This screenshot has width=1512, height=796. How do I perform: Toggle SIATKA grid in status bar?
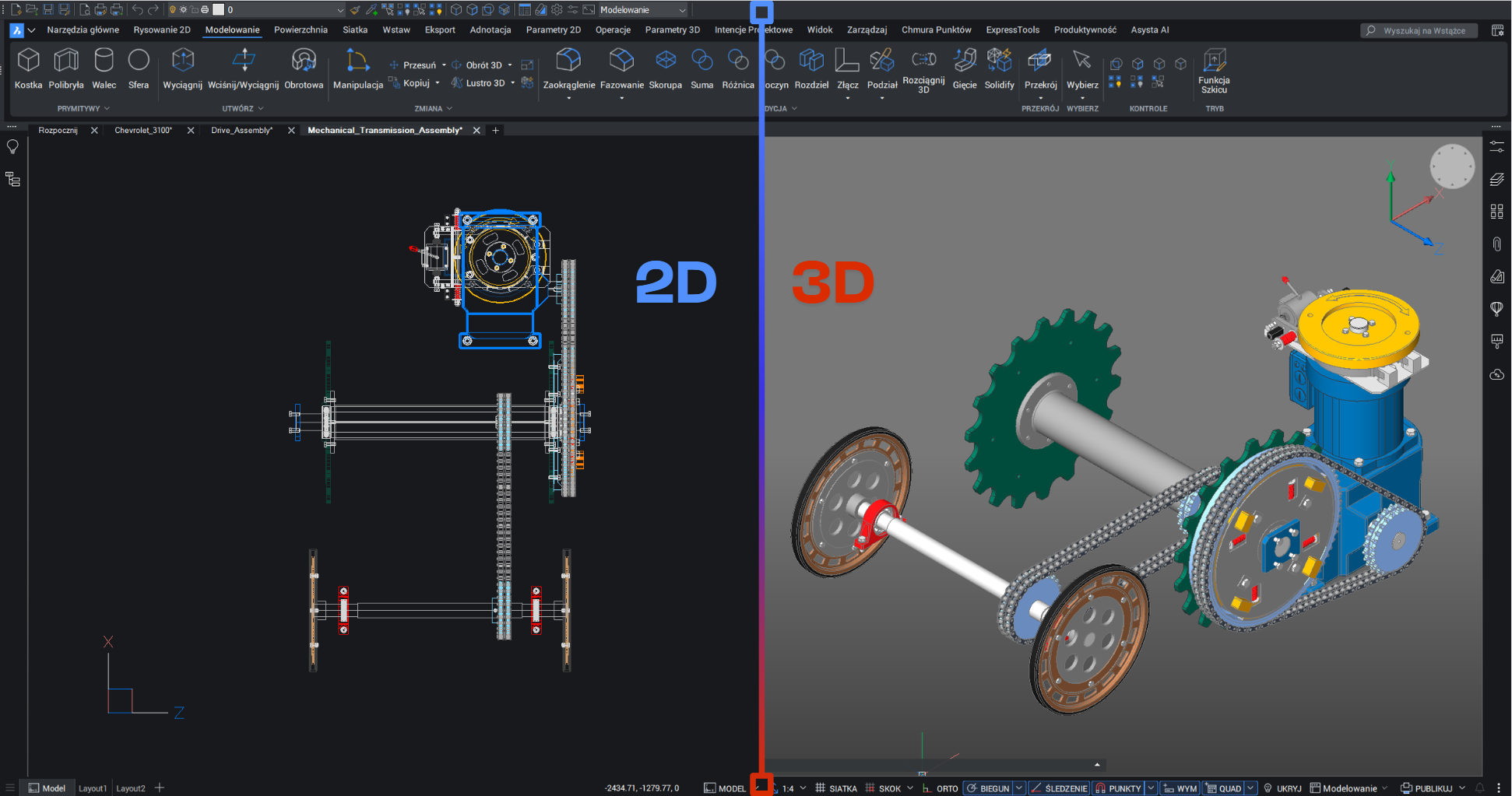[x=836, y=788]
